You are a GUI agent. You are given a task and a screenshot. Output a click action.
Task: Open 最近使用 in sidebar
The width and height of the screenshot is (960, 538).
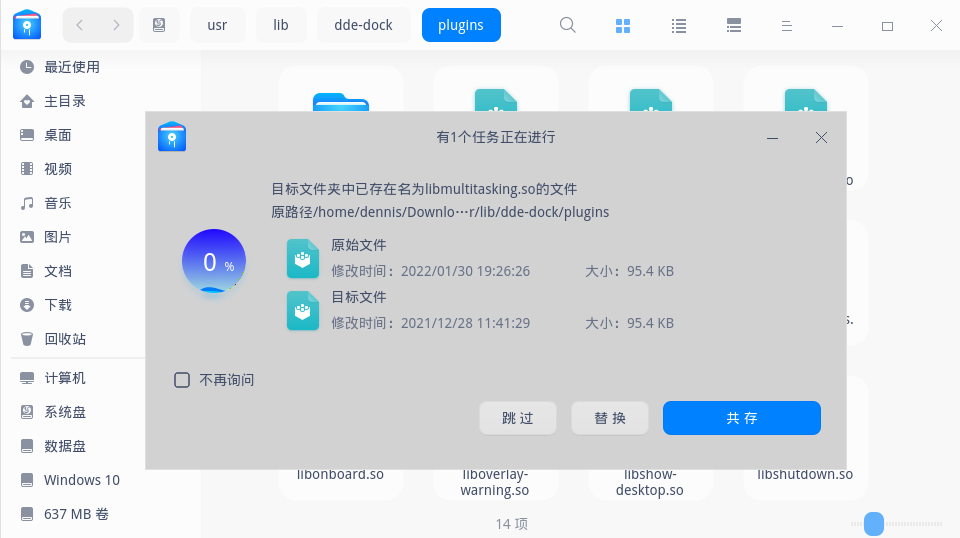coord(72,67)
